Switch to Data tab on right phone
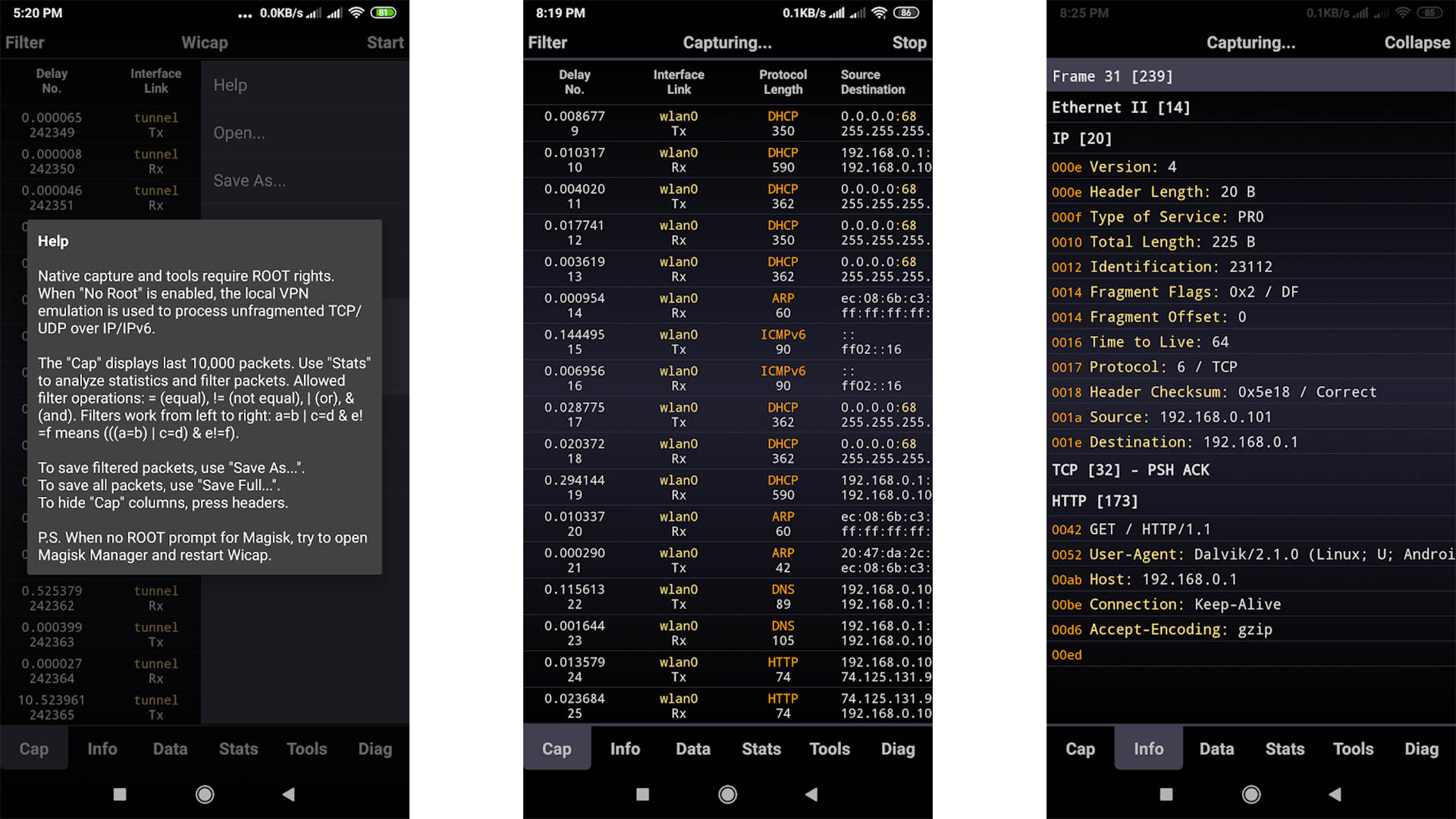 1216,749
